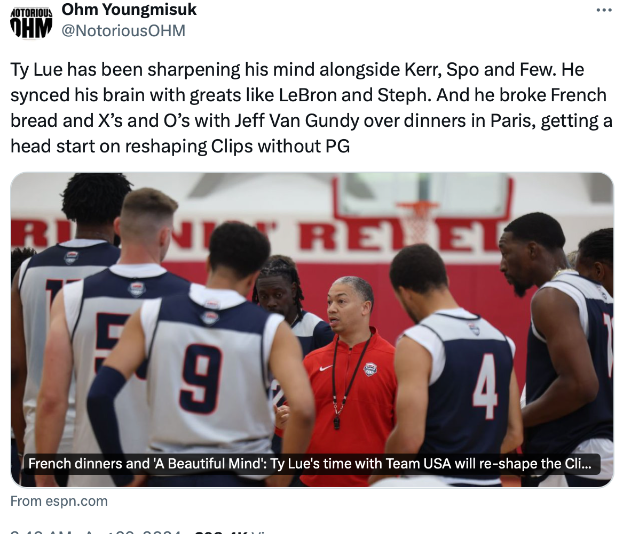This screenshot has width=631, height=534.
Task: Click the Nike swoosh on the red jacket
Action: [325, 368]
